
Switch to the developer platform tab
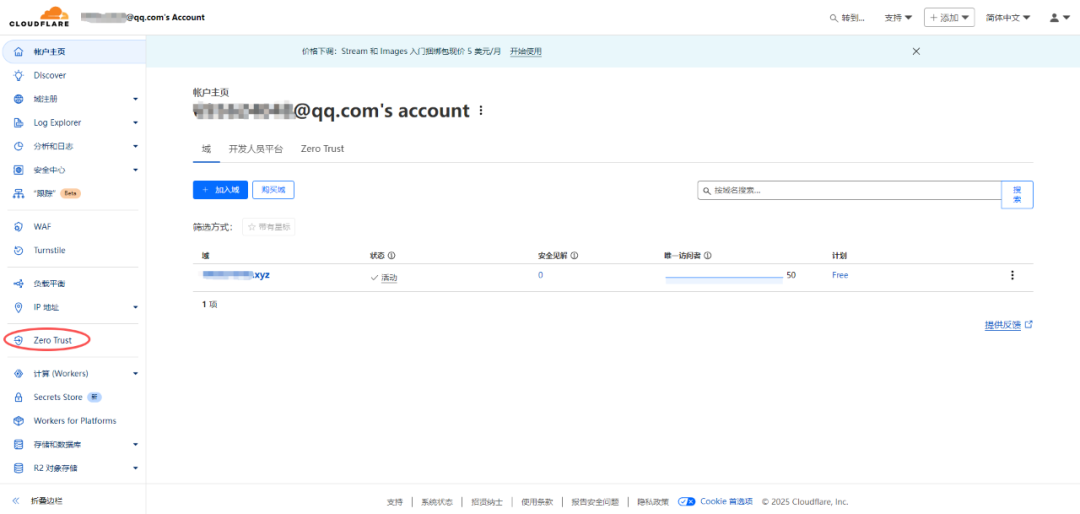point(256,149)
